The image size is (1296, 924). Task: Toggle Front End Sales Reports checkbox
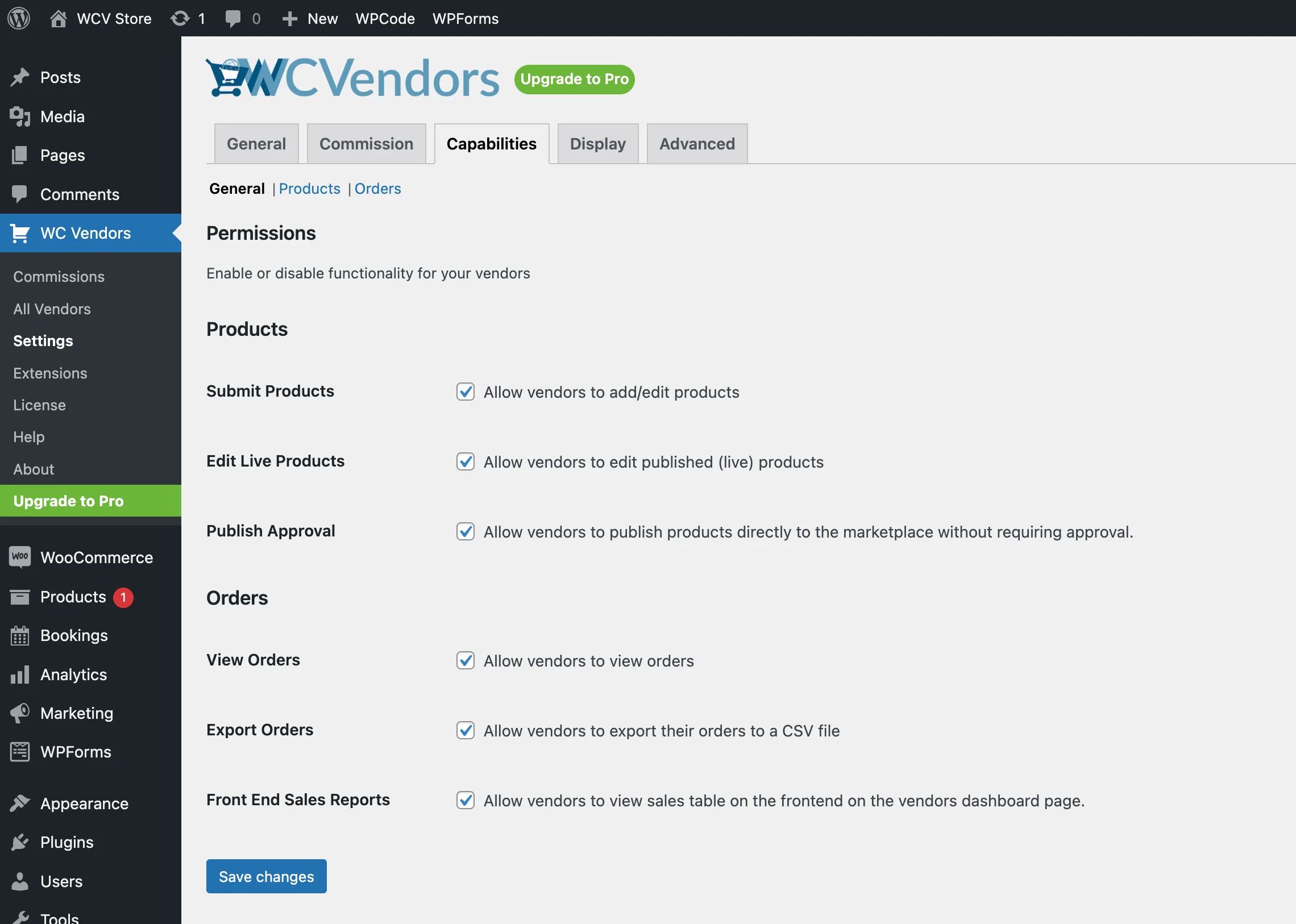(x=466, y=800)
